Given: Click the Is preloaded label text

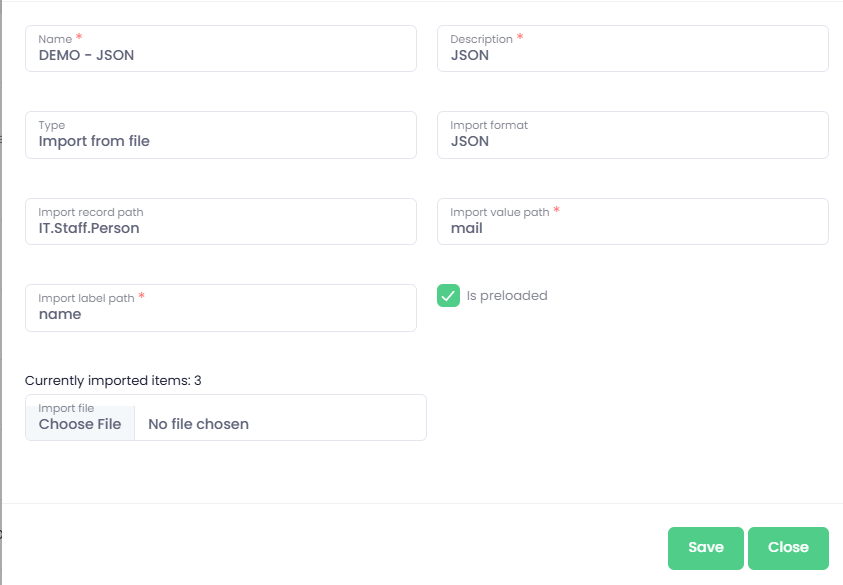Looking at the screenshot, I should coord(507,296).
